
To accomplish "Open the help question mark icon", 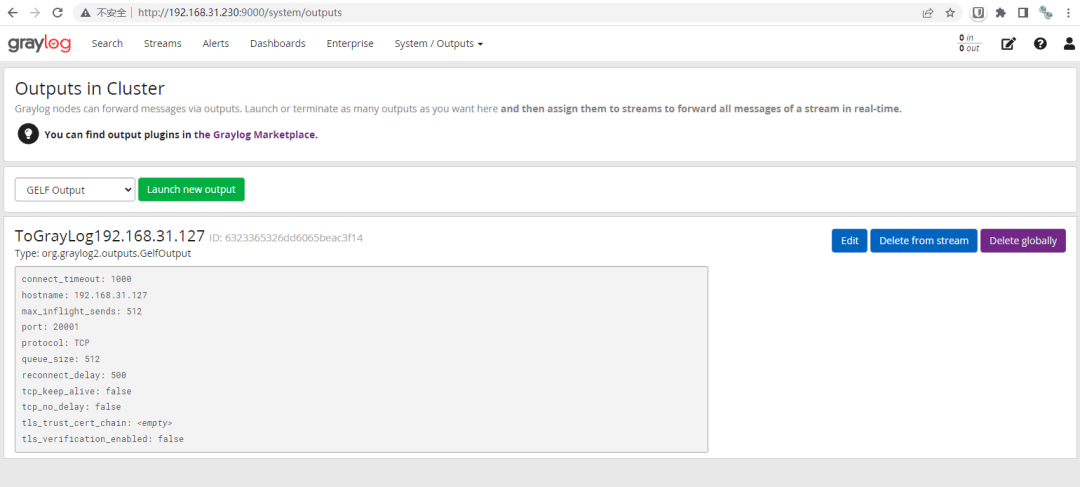I will click(x=1040, y=43).
